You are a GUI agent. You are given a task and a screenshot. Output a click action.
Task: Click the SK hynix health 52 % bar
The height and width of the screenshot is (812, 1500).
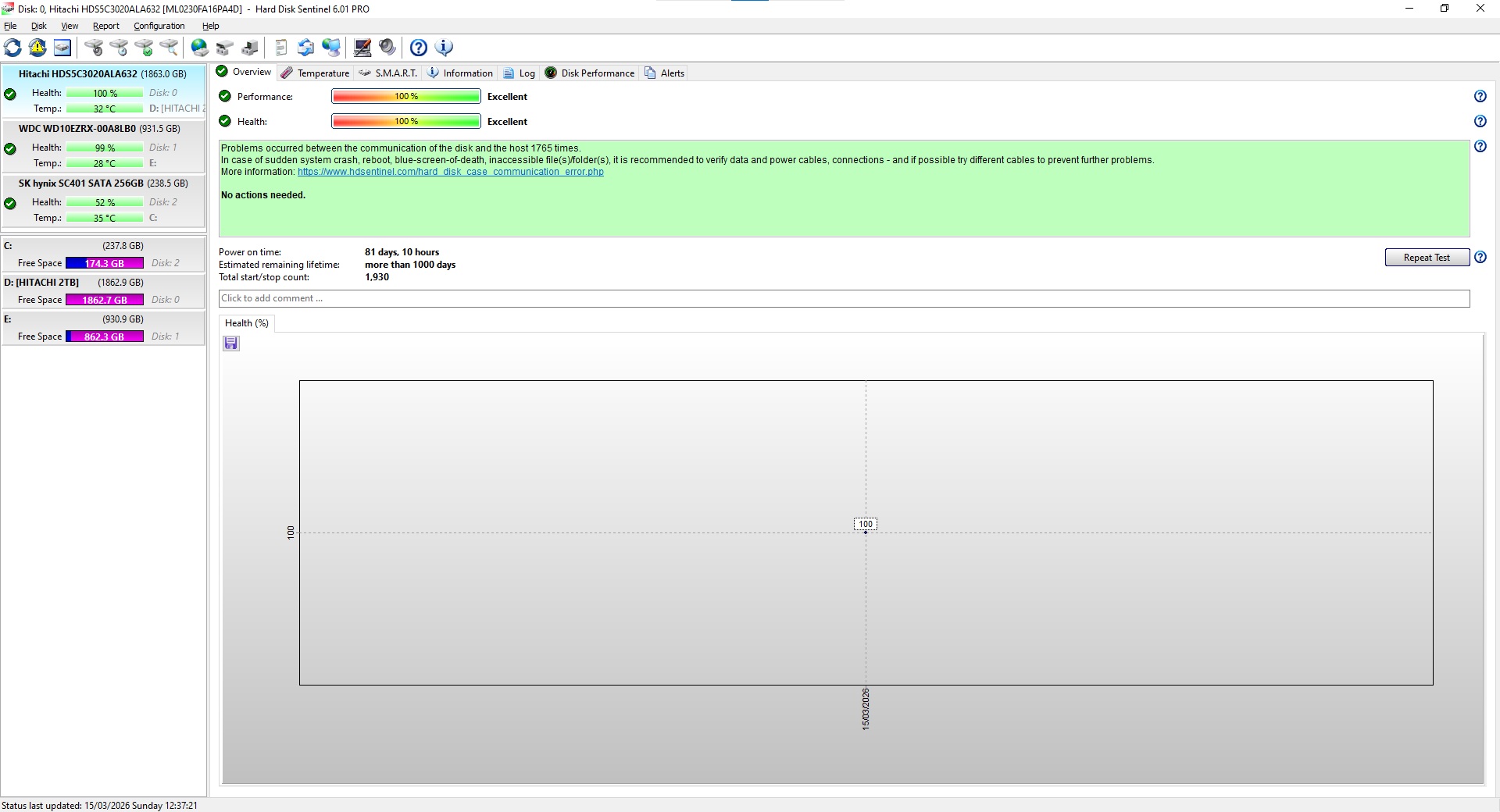point(105,202)
